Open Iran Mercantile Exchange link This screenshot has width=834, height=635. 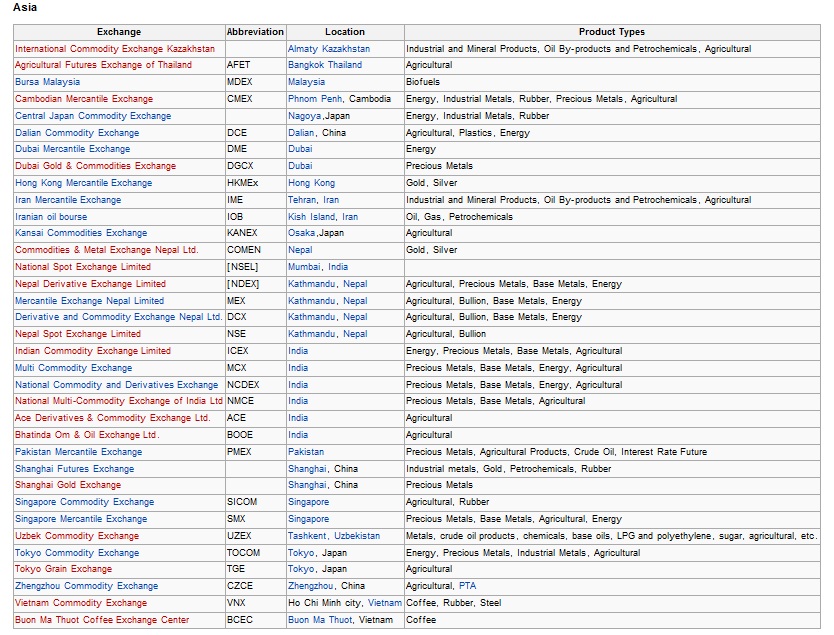pyautogui.click(x=68, y=200)
